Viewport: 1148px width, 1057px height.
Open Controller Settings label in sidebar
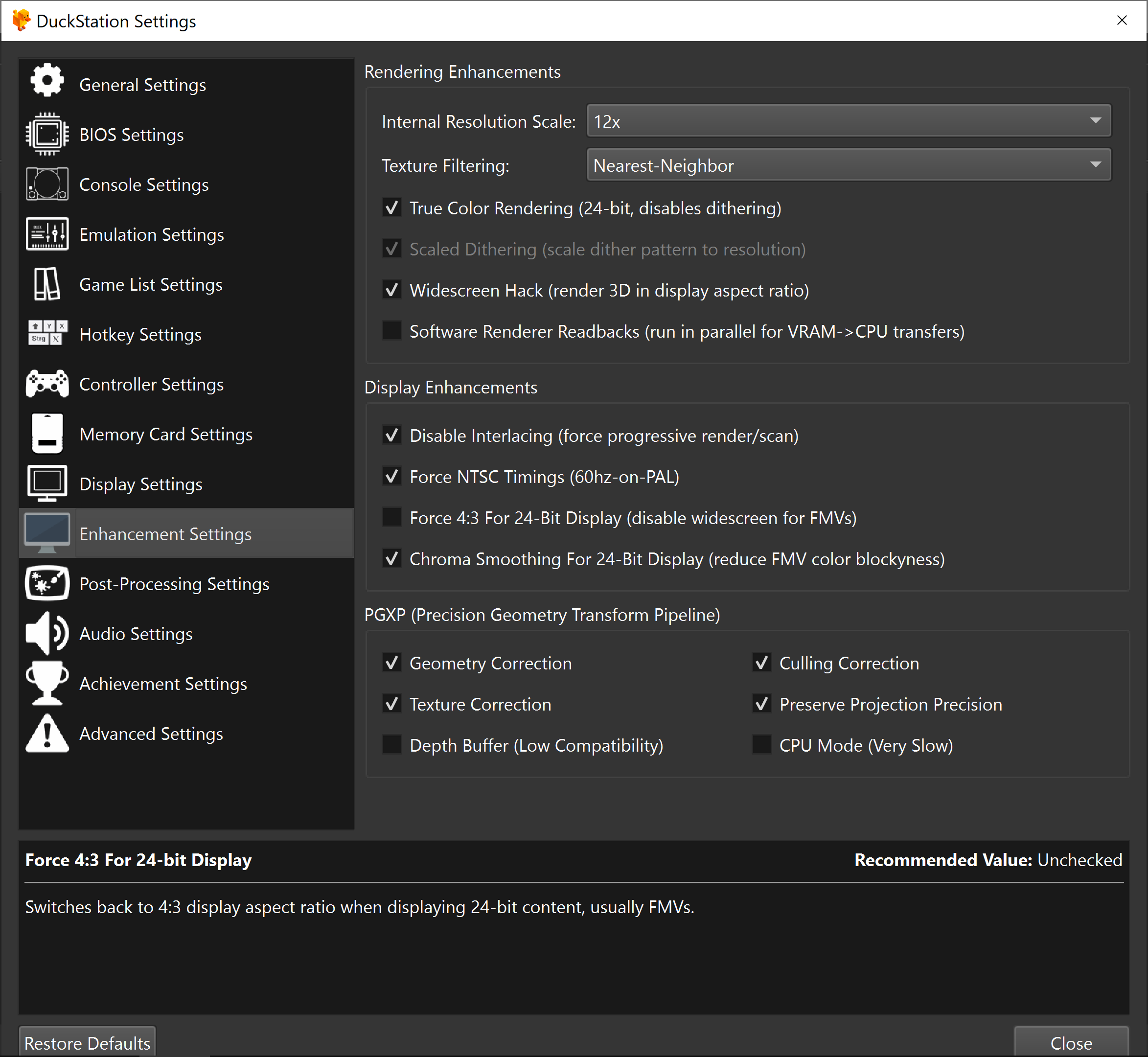click(x=151, y=384)
